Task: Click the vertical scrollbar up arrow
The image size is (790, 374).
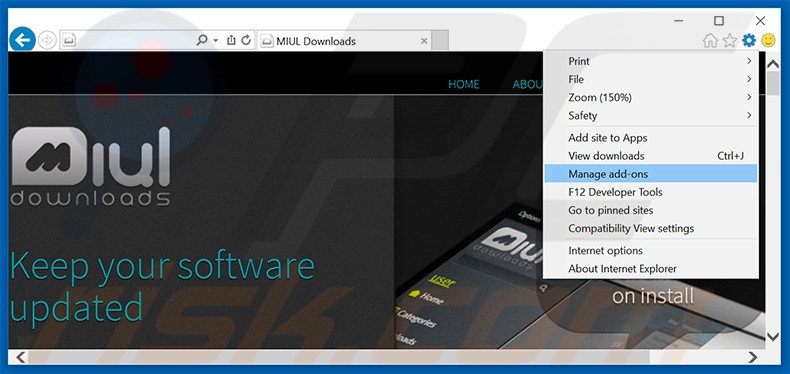Action: 772,64
